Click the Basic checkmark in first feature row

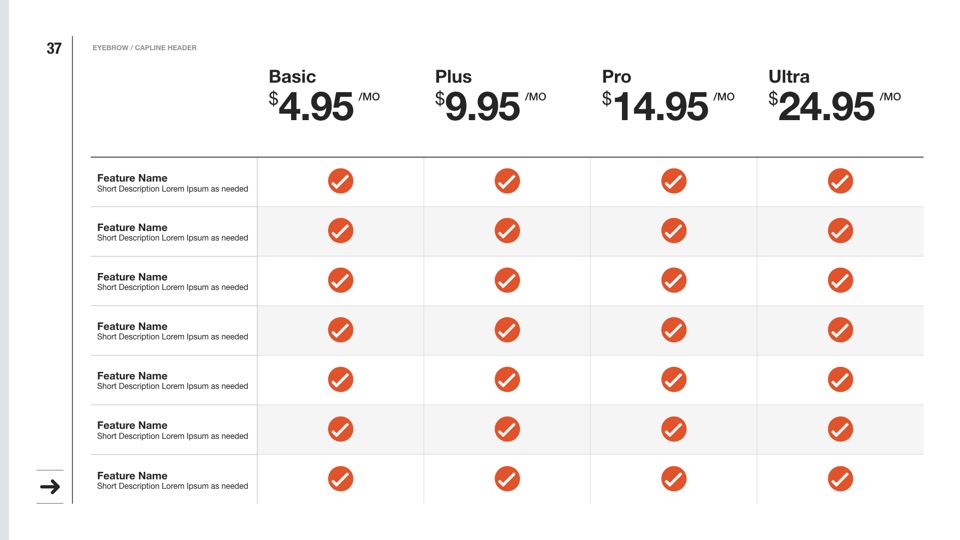pyautogui.click(x=341, y=181)
